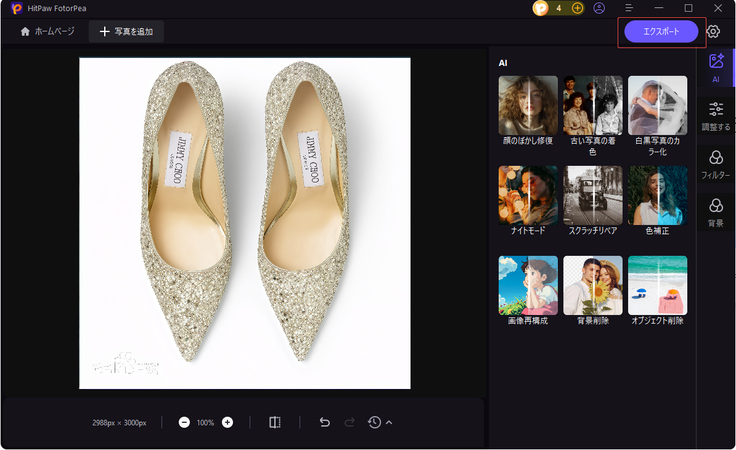This screenshot has height=450, width=736.
Task: Close the HitPaw FotorPea window
Action: coord(718,8)
